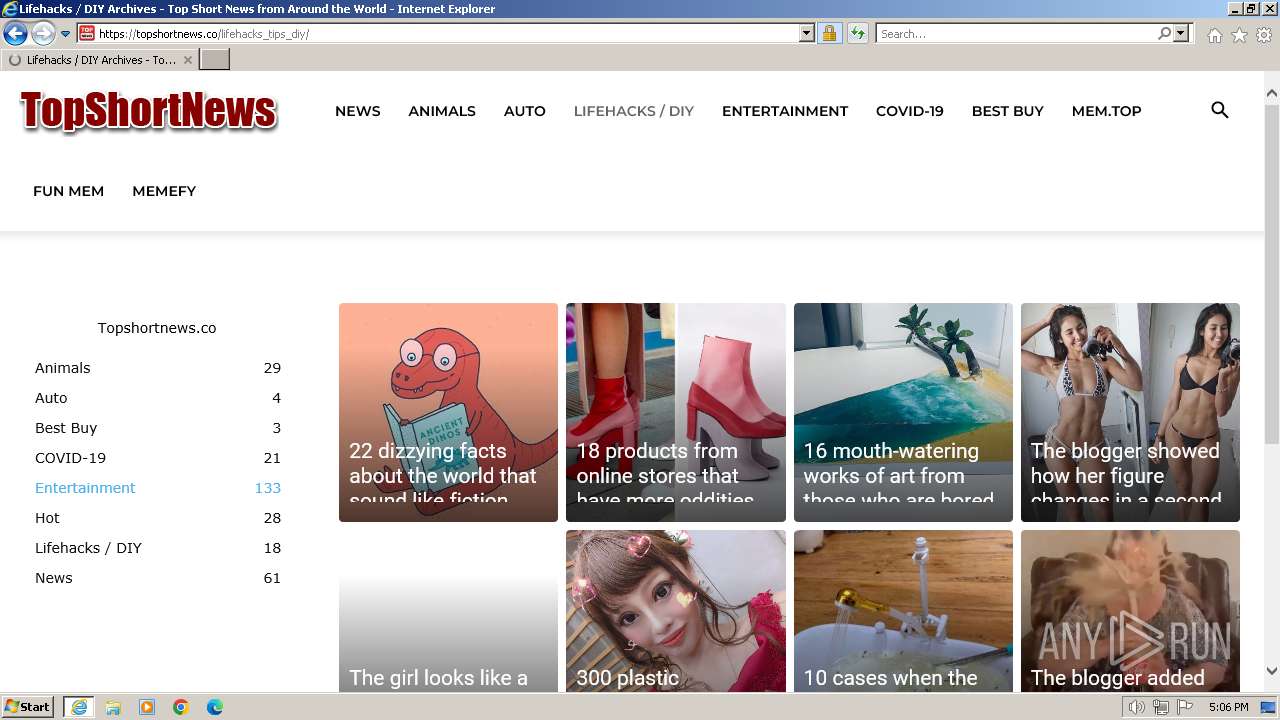The height and width of the screenshot is (720, 1280).
Task: Open The girl looks like a card
Action: click(448, 611)
